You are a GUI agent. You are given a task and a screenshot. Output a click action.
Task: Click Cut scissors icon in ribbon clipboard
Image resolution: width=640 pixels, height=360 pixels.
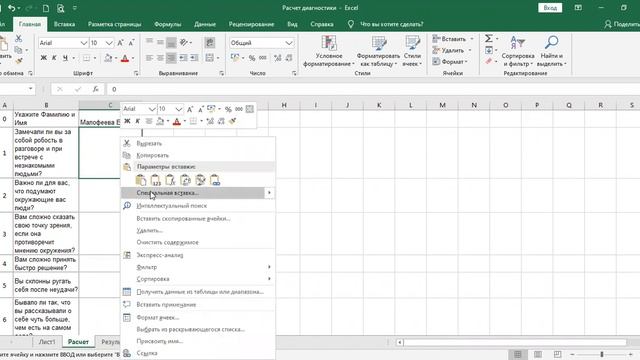pos(18,39)
